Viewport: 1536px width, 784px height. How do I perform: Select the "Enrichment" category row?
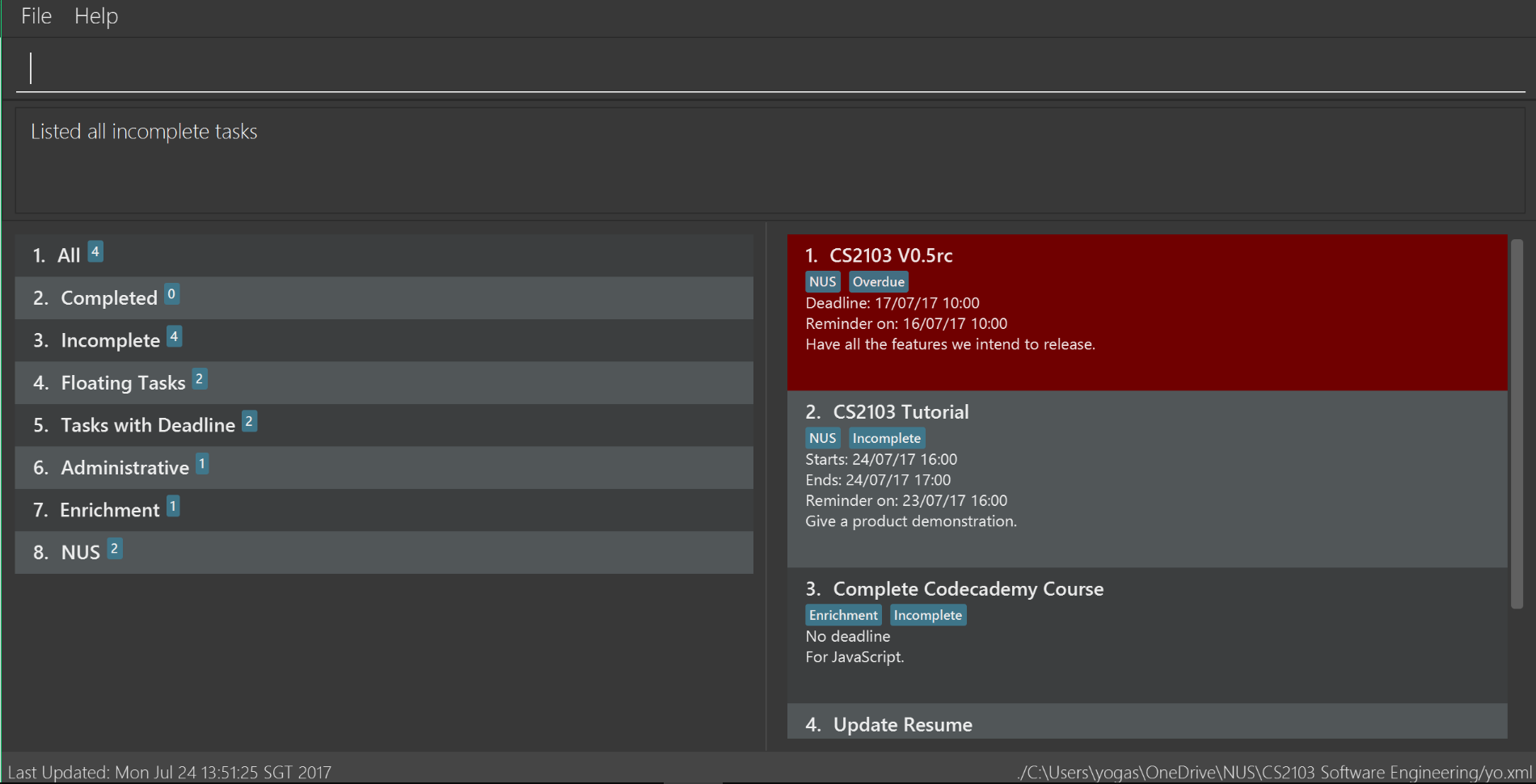pos(384,510)
